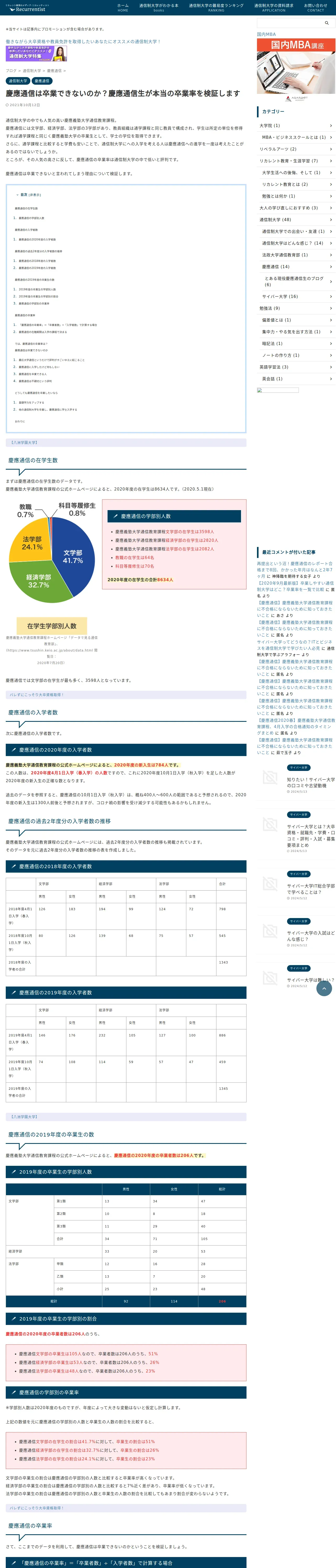Click pencil icon in 慶應通信の2020年度の入学者数 heading
The width and height of the screenshot is (336, 1568).
13,750
